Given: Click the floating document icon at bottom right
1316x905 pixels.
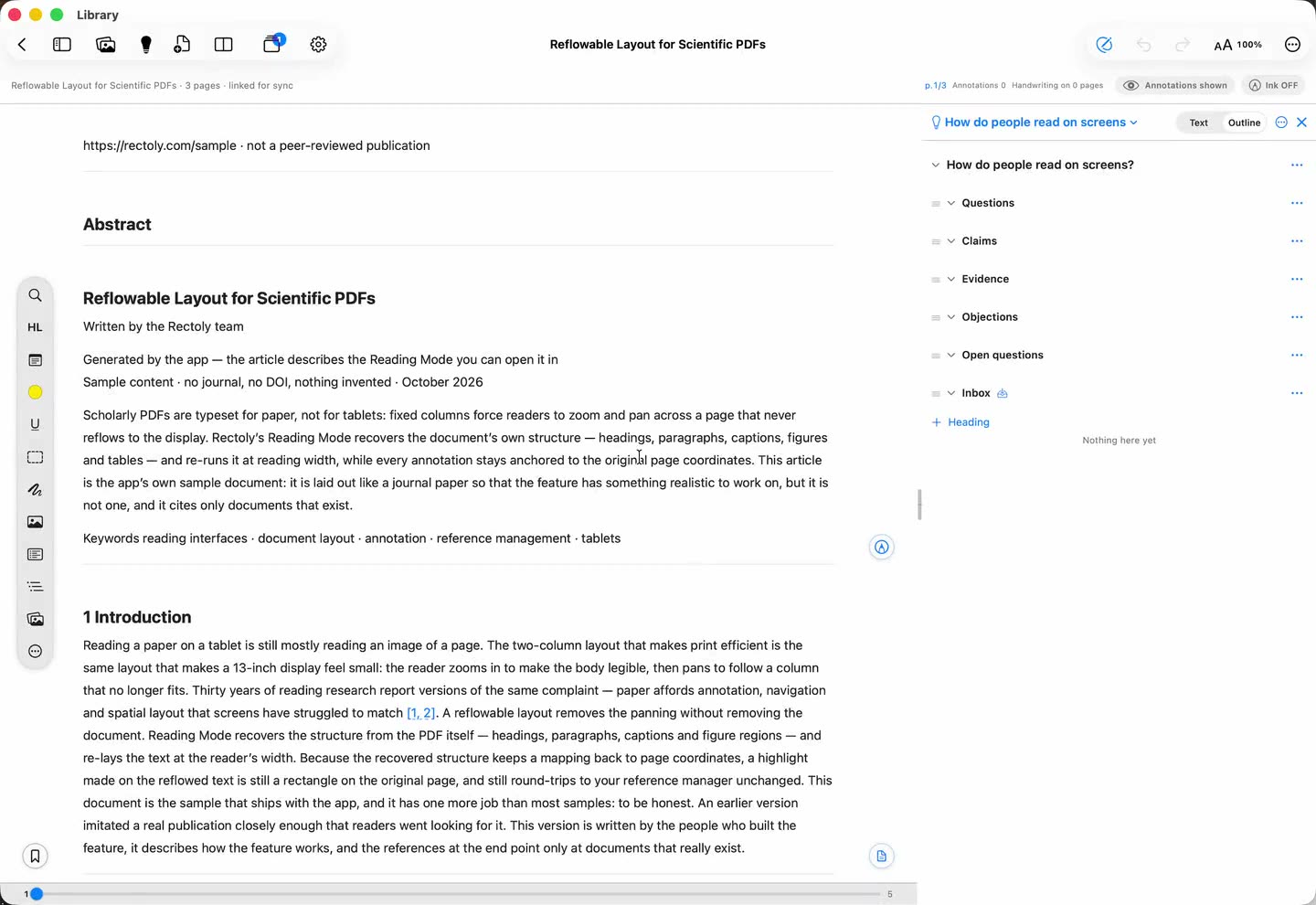Looking at the screenshot, I should point(881,856).
